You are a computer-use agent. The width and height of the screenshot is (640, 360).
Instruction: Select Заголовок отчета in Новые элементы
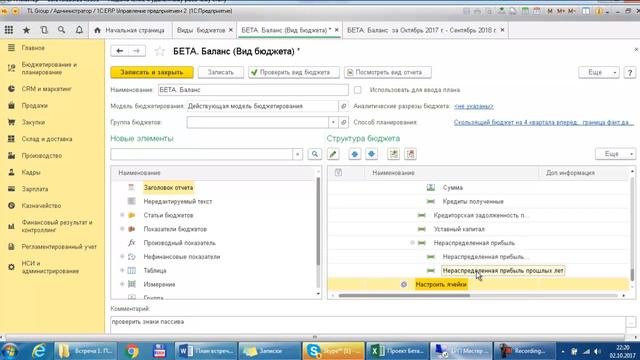168,188
